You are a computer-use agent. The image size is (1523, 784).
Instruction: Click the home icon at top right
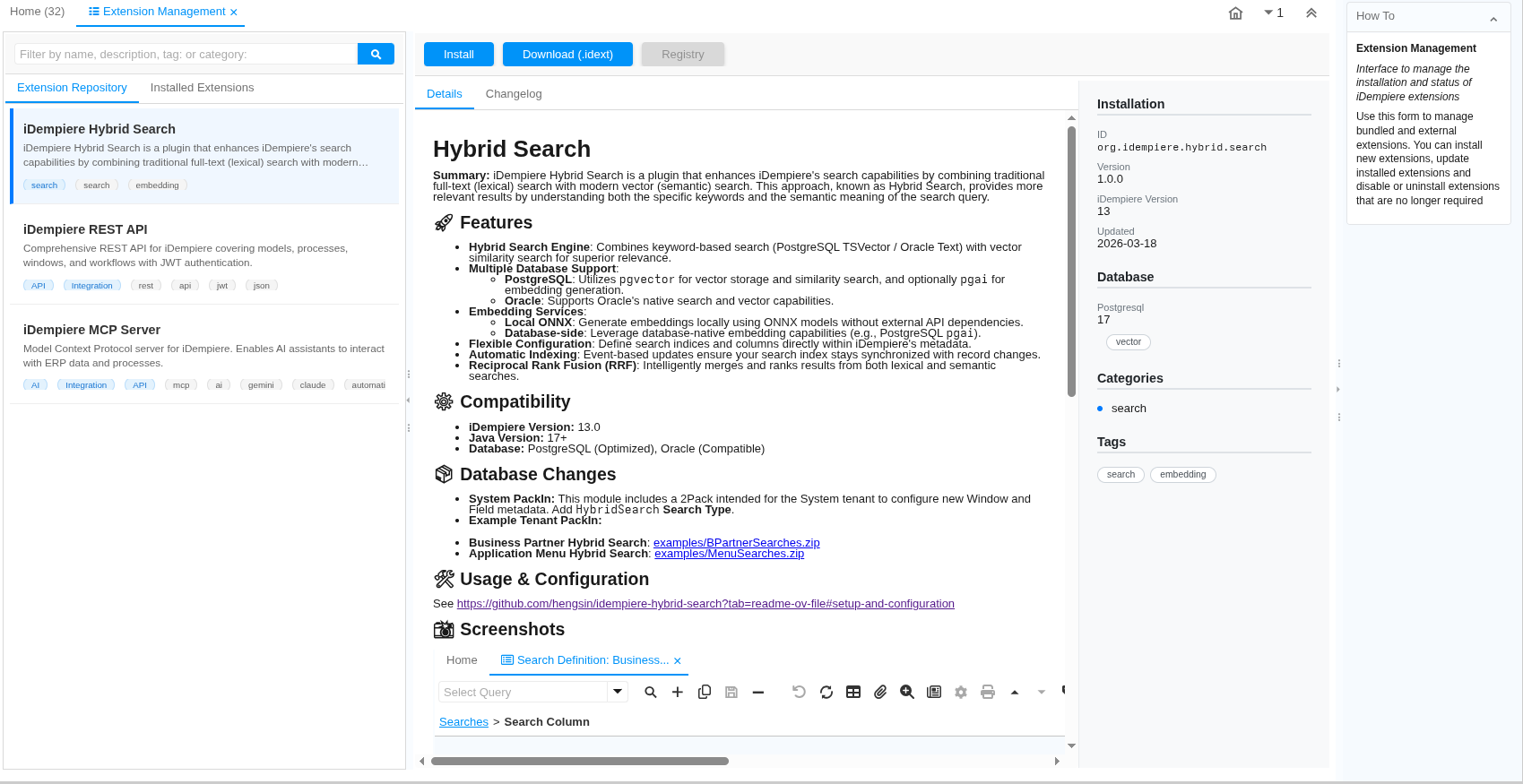tap(1235, 13)
